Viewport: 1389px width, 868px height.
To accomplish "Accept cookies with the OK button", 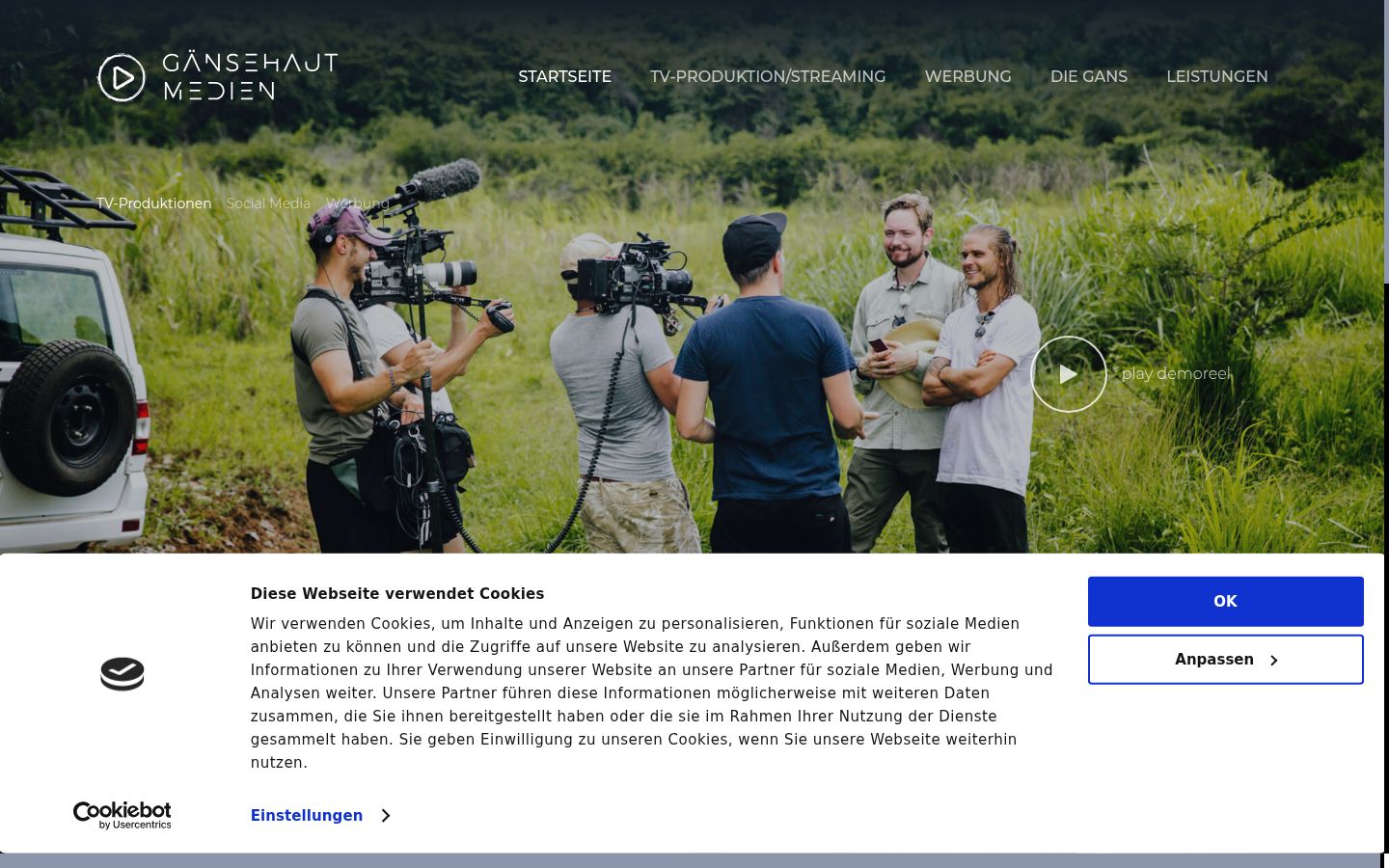I will coord(1225,602).
